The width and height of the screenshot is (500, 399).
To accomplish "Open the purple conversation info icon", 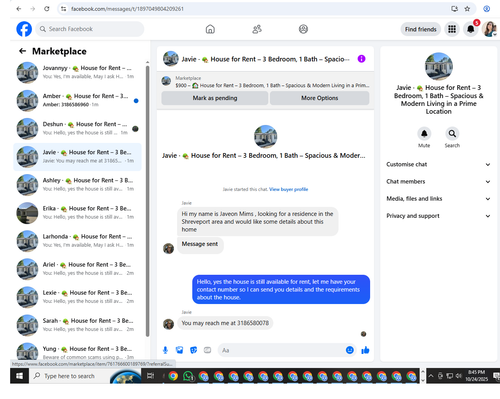I will point(361,59).
